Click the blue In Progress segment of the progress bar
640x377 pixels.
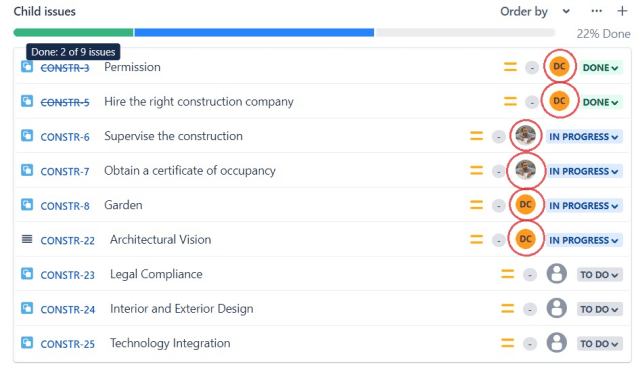254,33
